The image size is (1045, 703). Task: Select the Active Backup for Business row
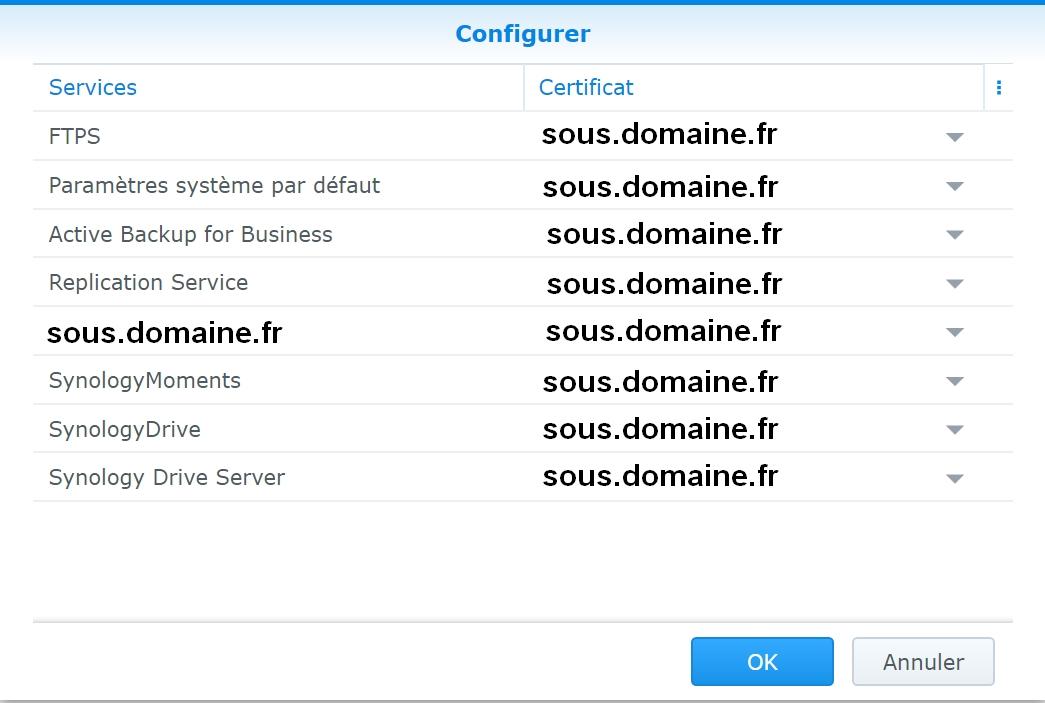pyautogui.click(x=190, y=235)
